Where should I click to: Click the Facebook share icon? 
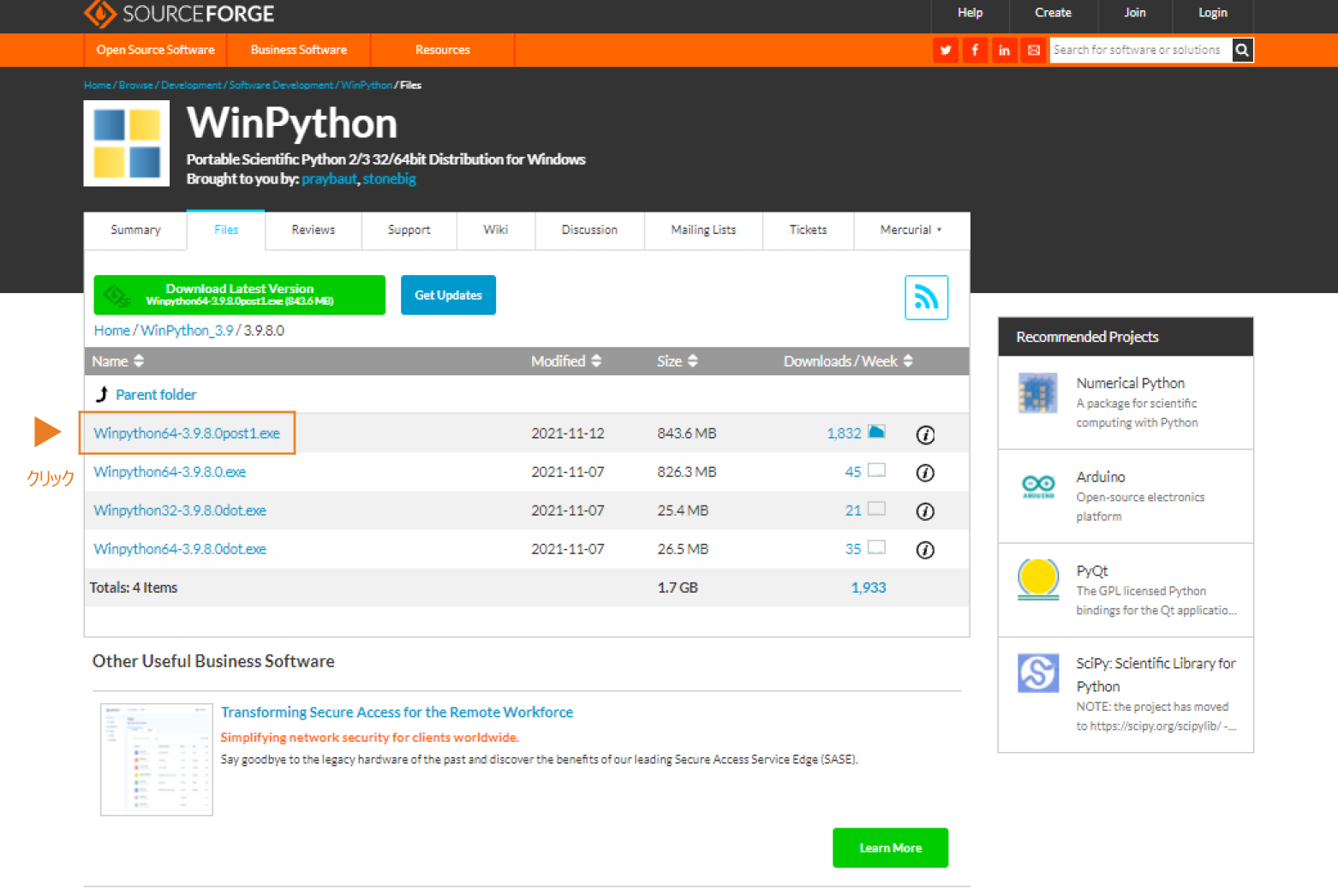tap(975, 51)
